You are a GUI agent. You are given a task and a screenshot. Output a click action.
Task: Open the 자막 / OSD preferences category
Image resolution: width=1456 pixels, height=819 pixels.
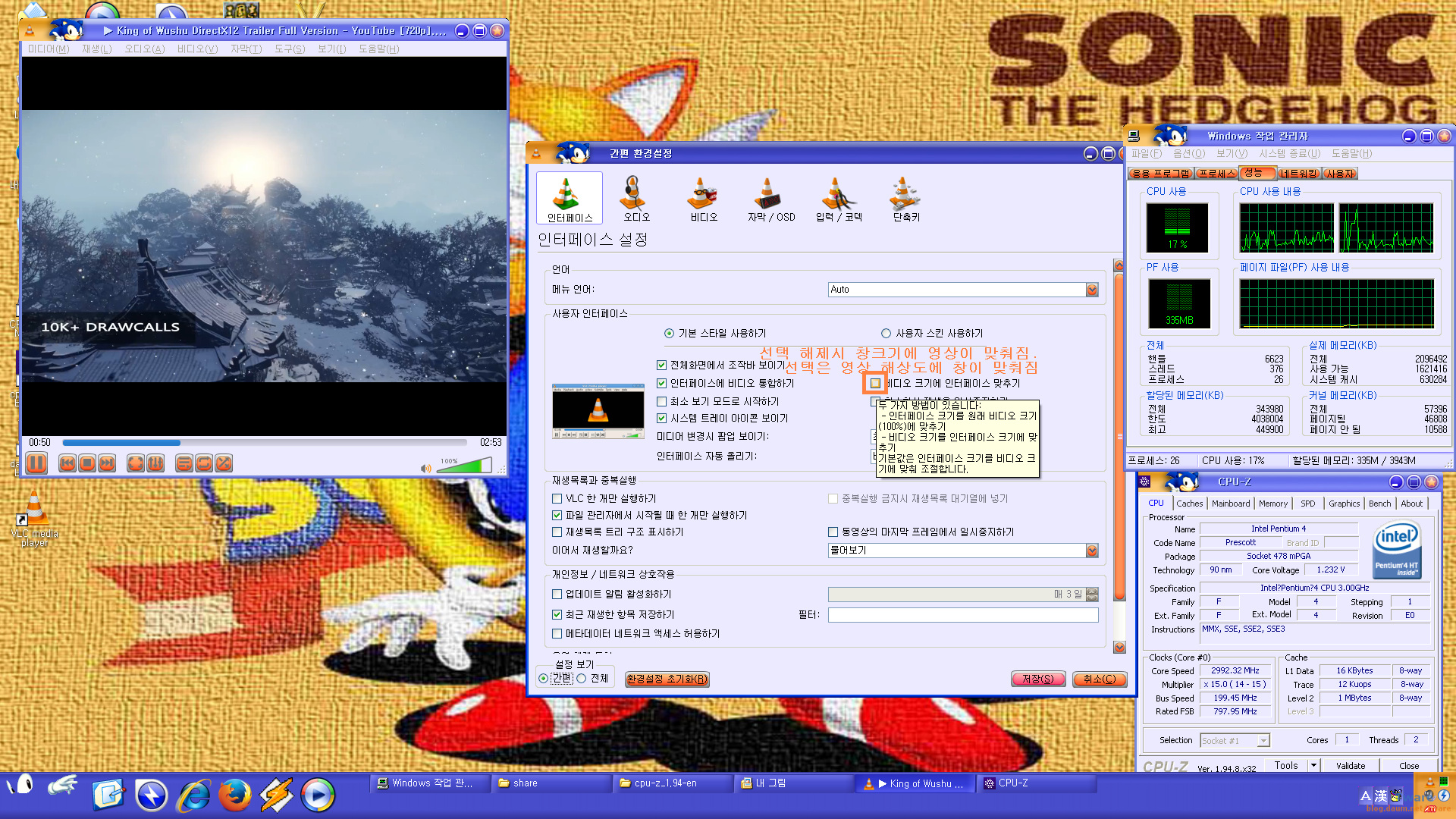tap(770, 199)
